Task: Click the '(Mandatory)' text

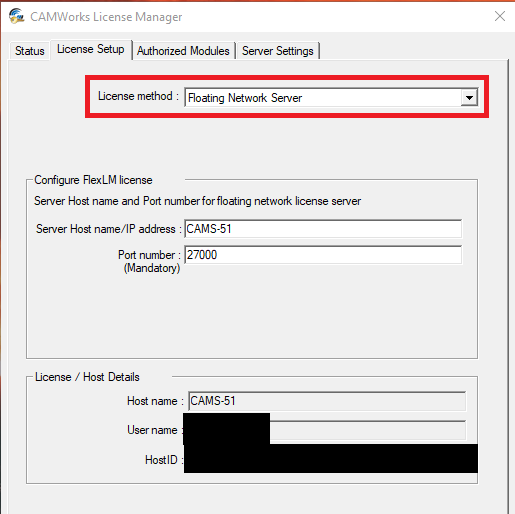Action: pyautogui.click(x=152, y=268)
